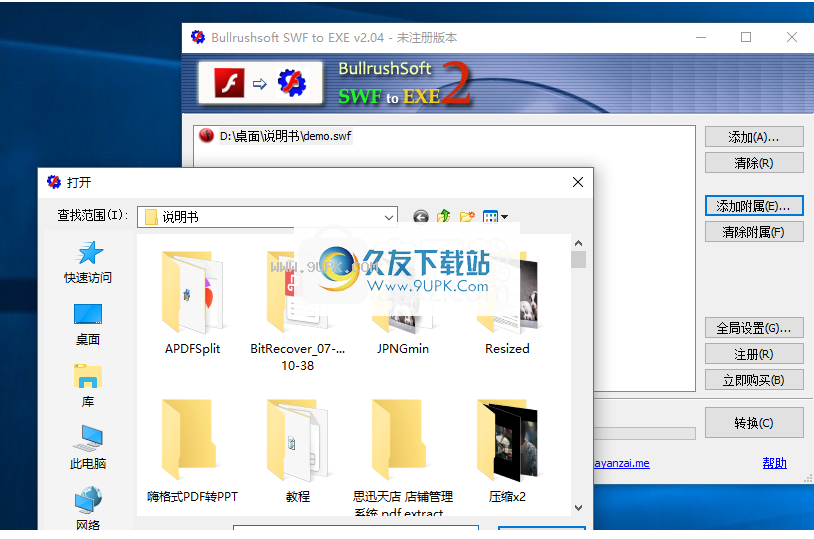Click 立即购买(B) button

[754, 380]
